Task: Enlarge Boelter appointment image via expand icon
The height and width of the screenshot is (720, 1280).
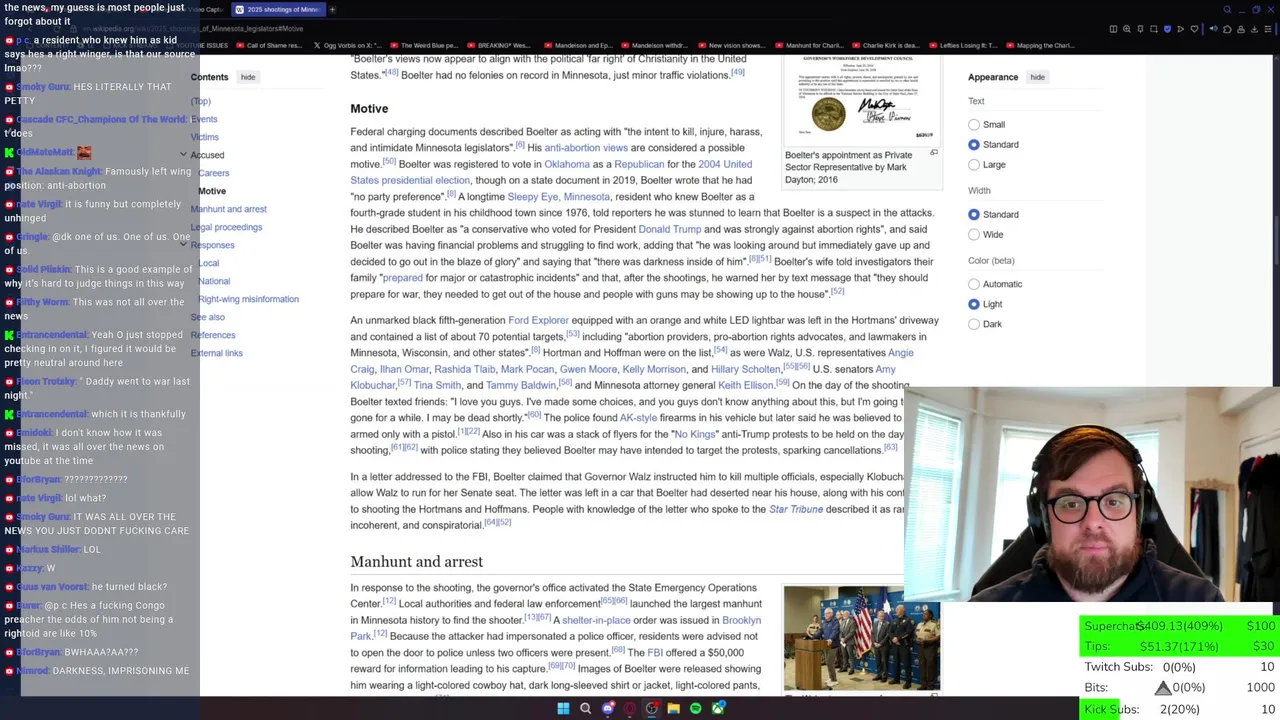Action: 934,153
